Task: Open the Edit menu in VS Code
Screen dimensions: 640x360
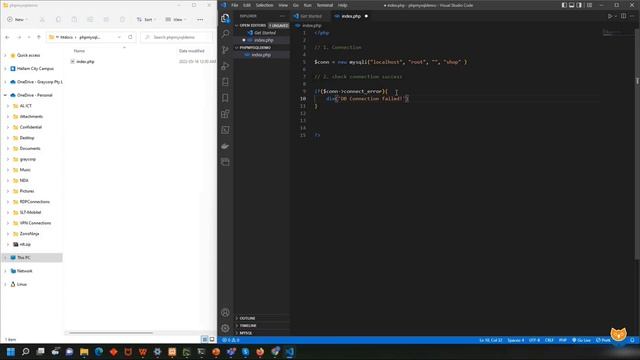Action: [247, 5]
